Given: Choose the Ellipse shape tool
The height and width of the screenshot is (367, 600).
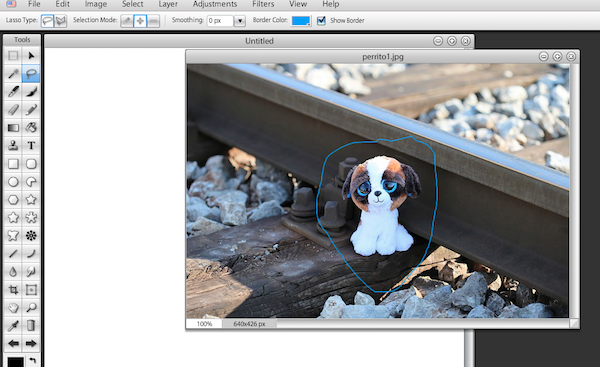Looking at the screenshot, I should [13, 182].
